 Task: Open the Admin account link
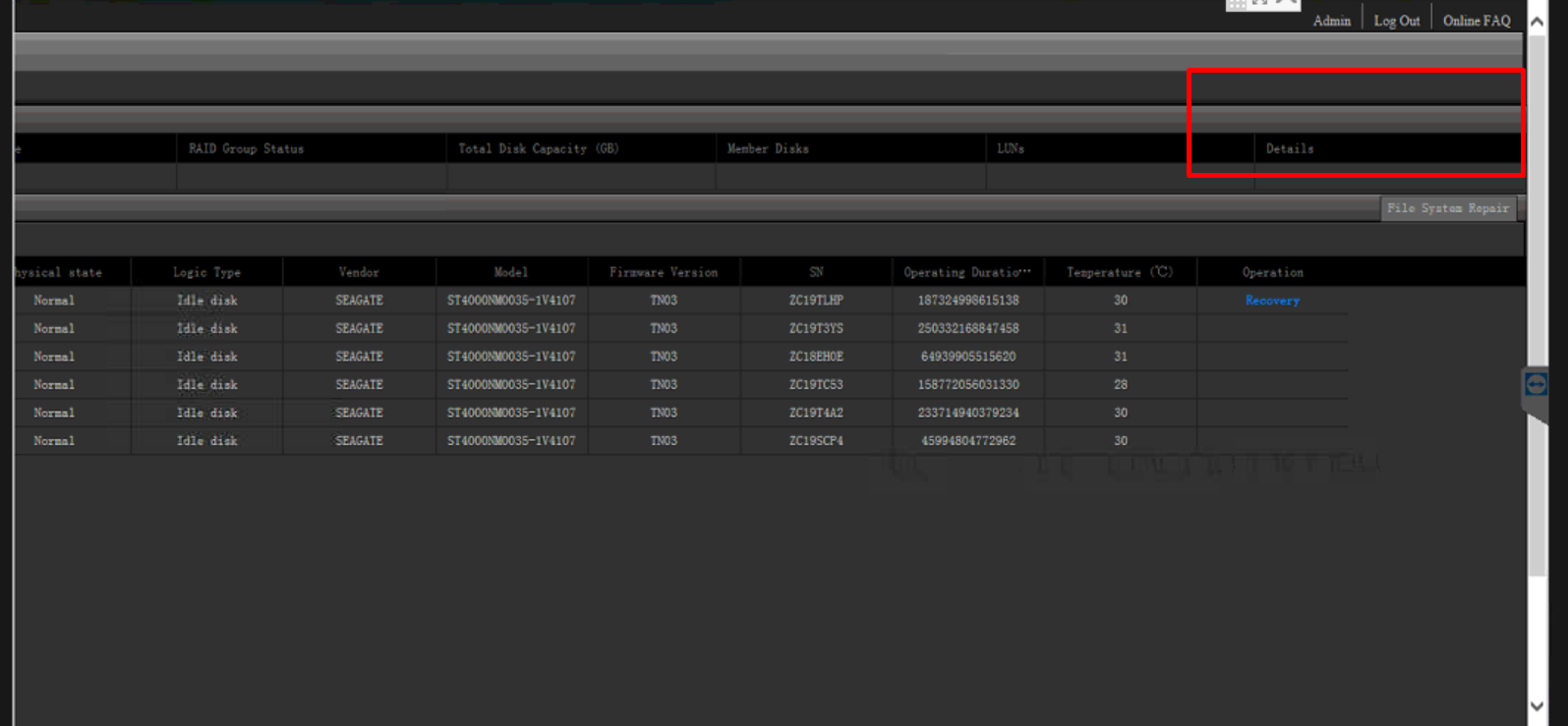[x=1332, y=21]
